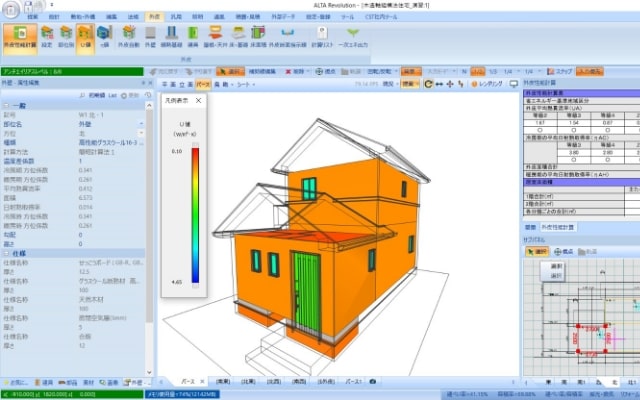Close the 凡例表示 legend panel
The width and height of the screenshot is (640, 400).
198,101
